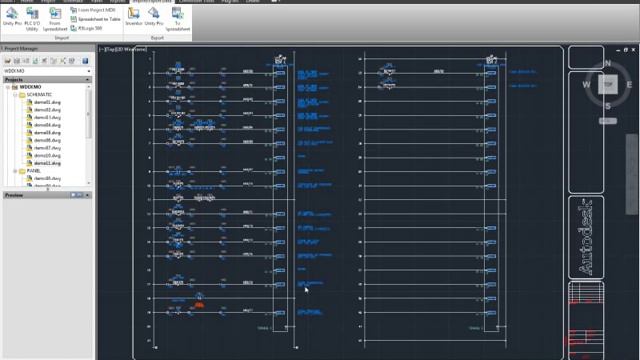Click S on the ViewCube compass

click(x=608, y=106)
